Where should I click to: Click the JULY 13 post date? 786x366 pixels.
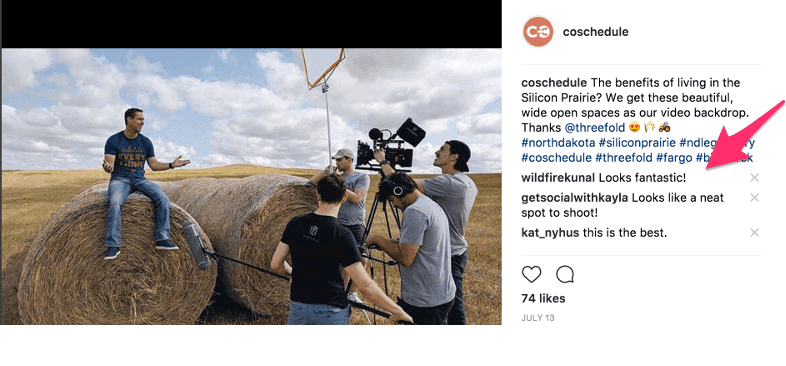[x=538, y=318]
